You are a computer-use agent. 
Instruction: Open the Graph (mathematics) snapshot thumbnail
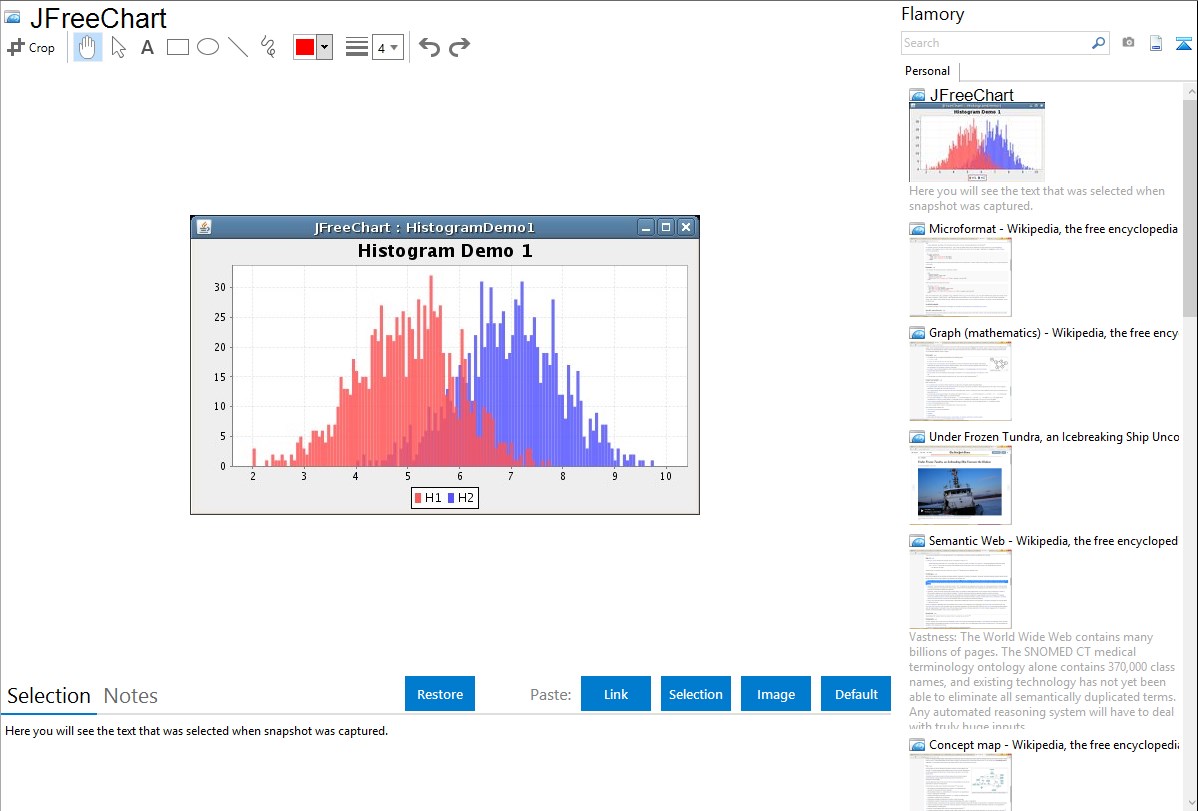(x=960, y=381)
